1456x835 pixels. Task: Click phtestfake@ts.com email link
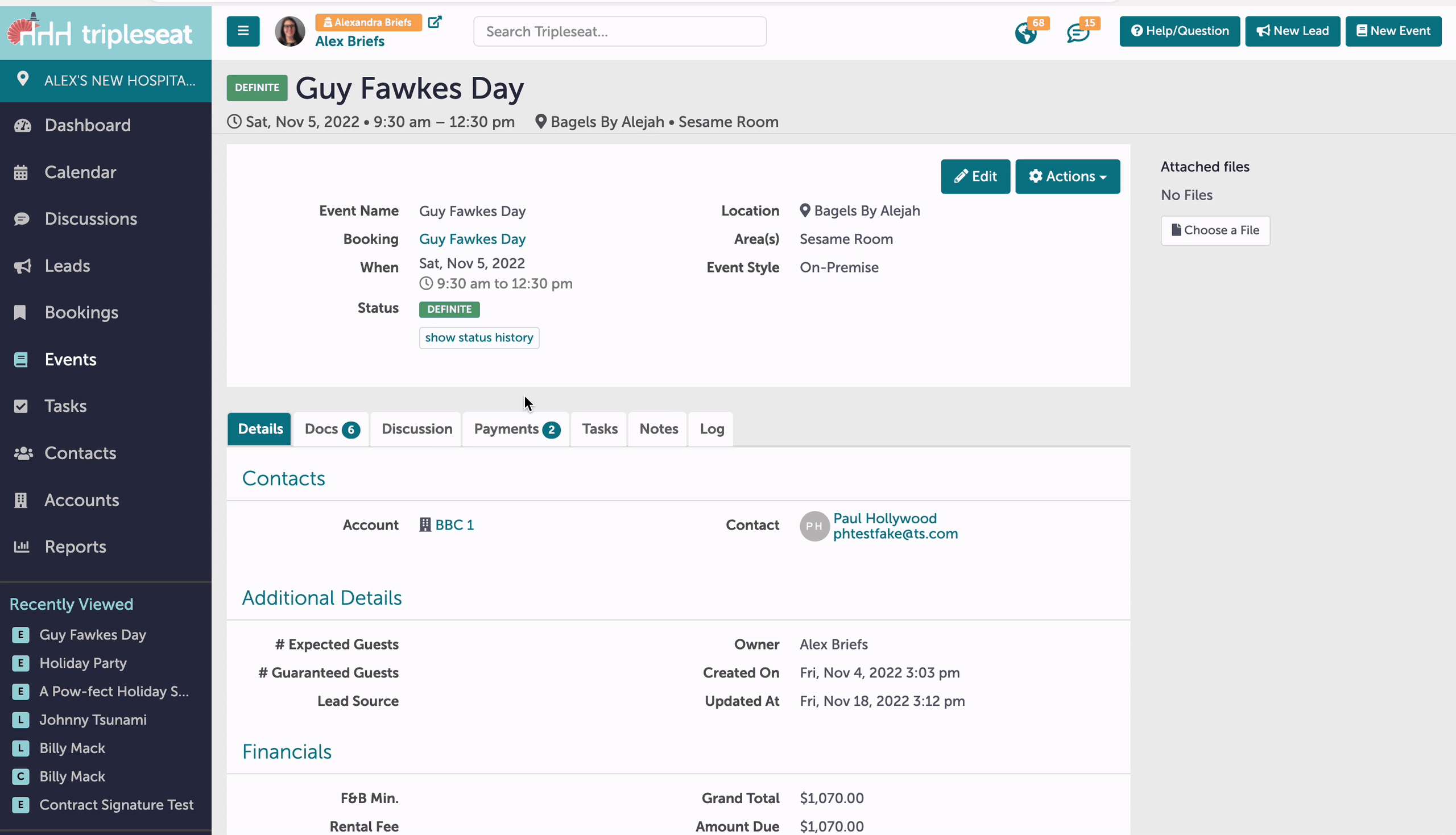tap(895, 534)
